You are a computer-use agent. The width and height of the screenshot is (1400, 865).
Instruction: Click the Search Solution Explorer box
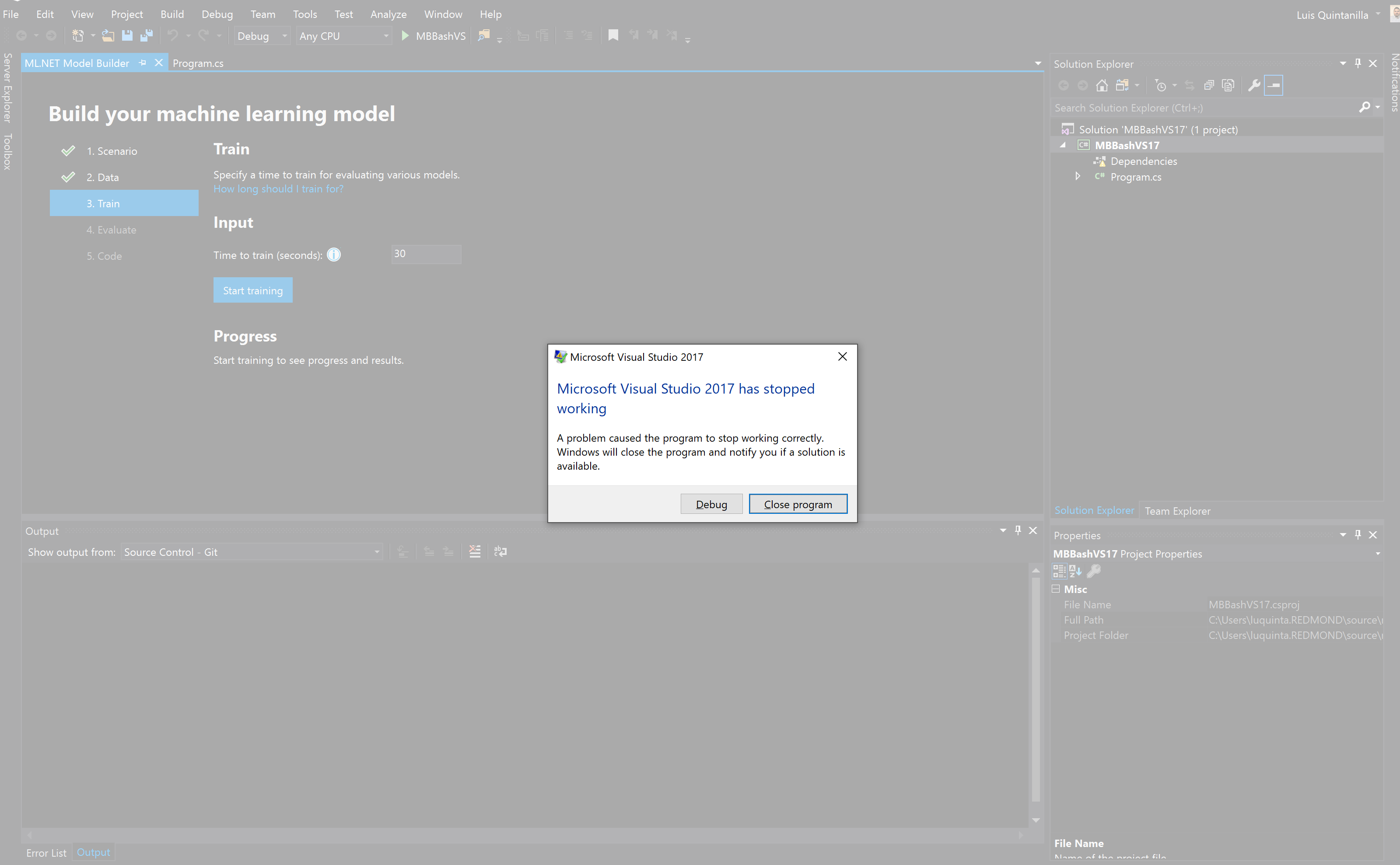[x=1205, y=108]
